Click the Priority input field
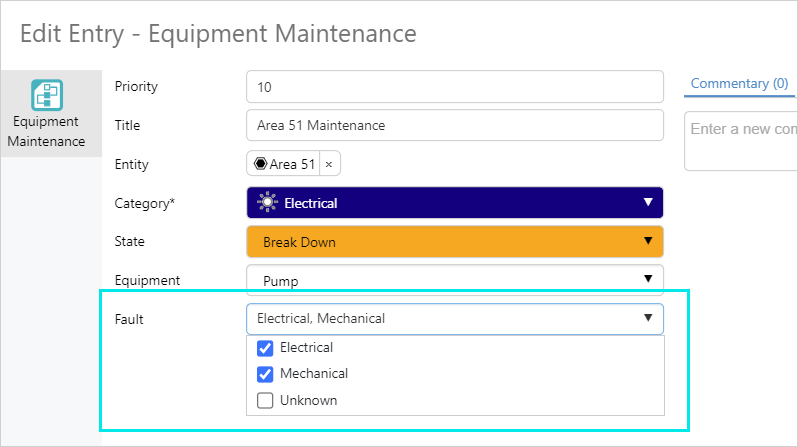798x447 pixels. [x=454, y=87]
